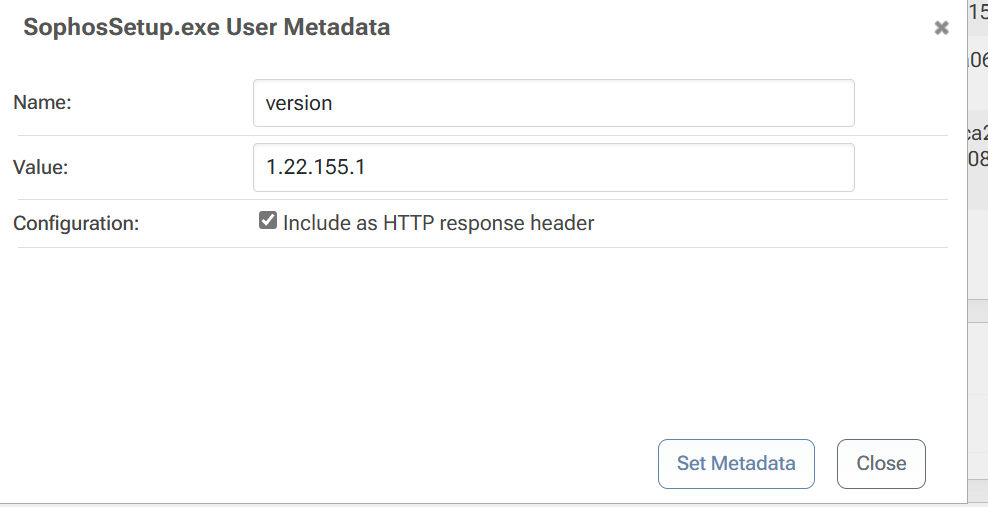
Task: Click the "Configuration:" row label
Action: click(x=76, y=224)
